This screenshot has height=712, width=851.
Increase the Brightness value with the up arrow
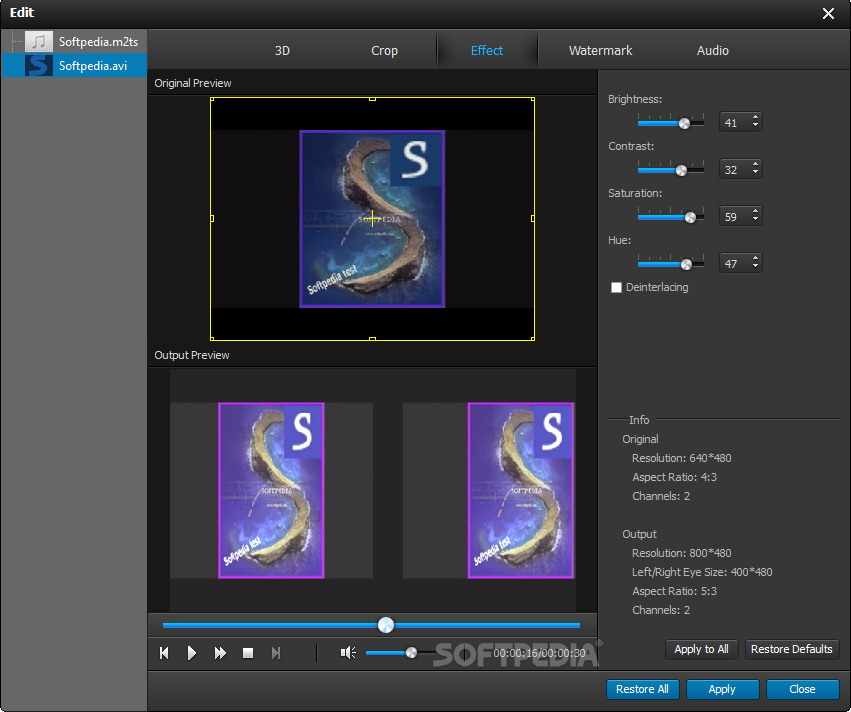pyautogui.click(x=755, y=117)
